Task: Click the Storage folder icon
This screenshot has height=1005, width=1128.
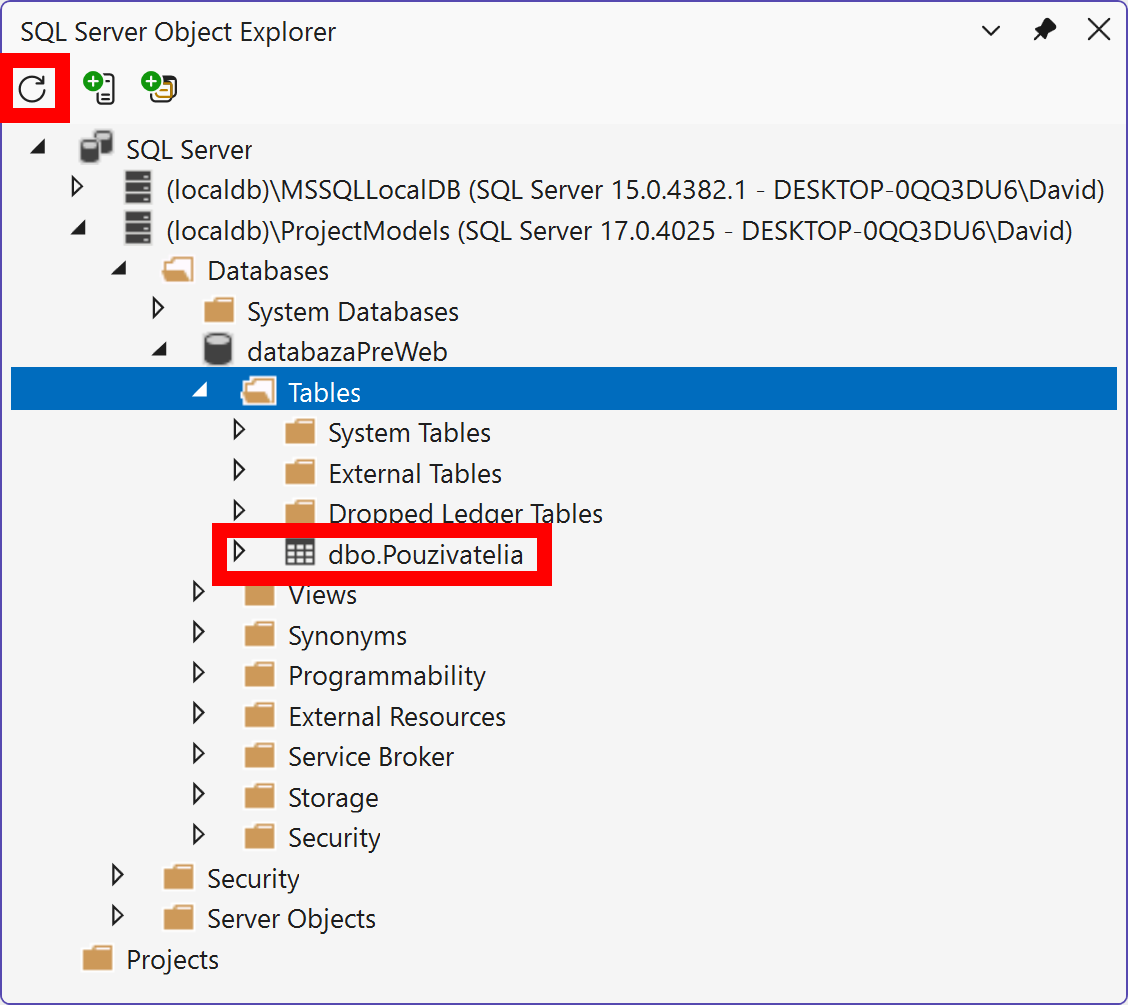Action: pos(260,796)
